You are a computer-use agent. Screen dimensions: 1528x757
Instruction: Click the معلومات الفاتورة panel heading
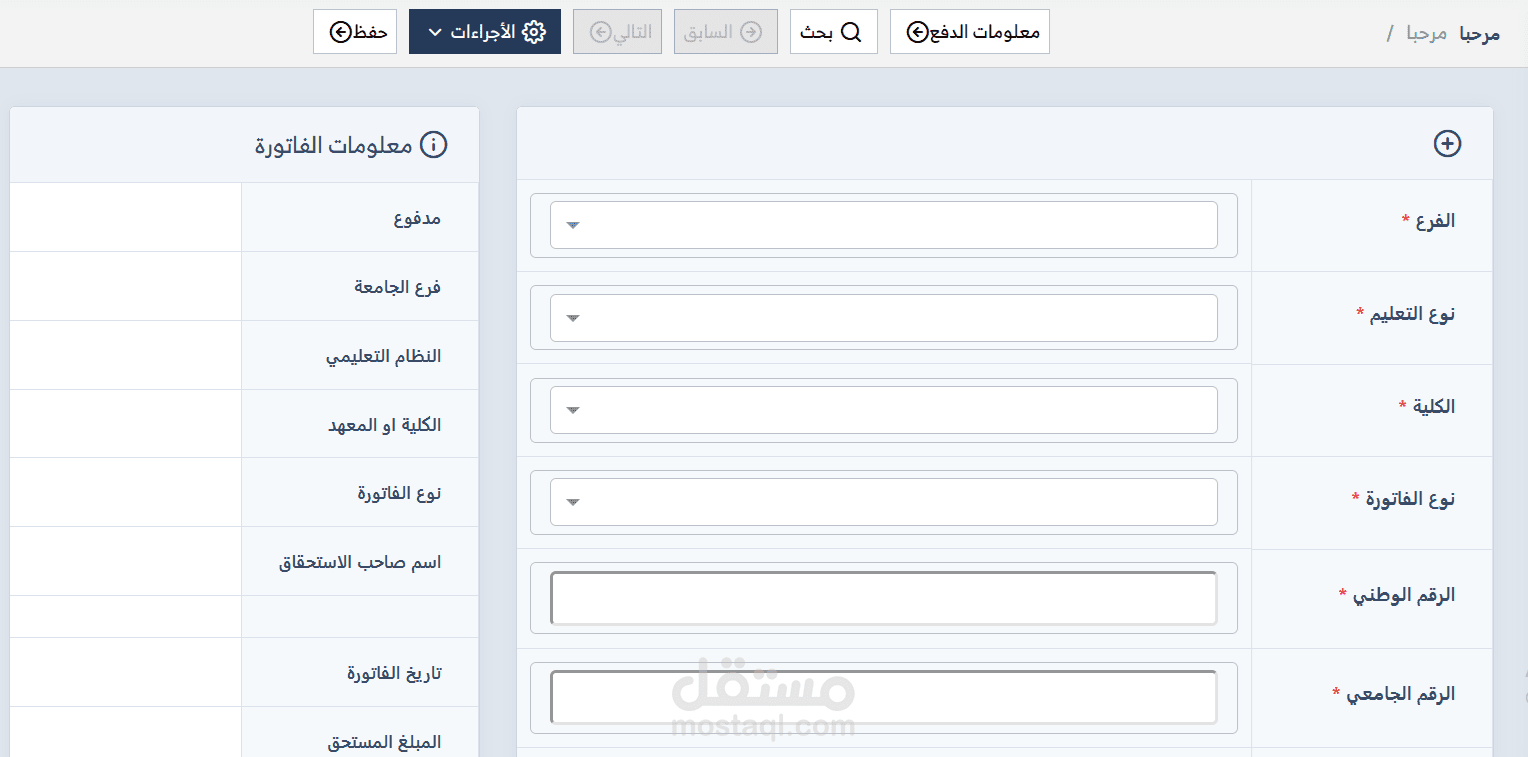(334, 145)
